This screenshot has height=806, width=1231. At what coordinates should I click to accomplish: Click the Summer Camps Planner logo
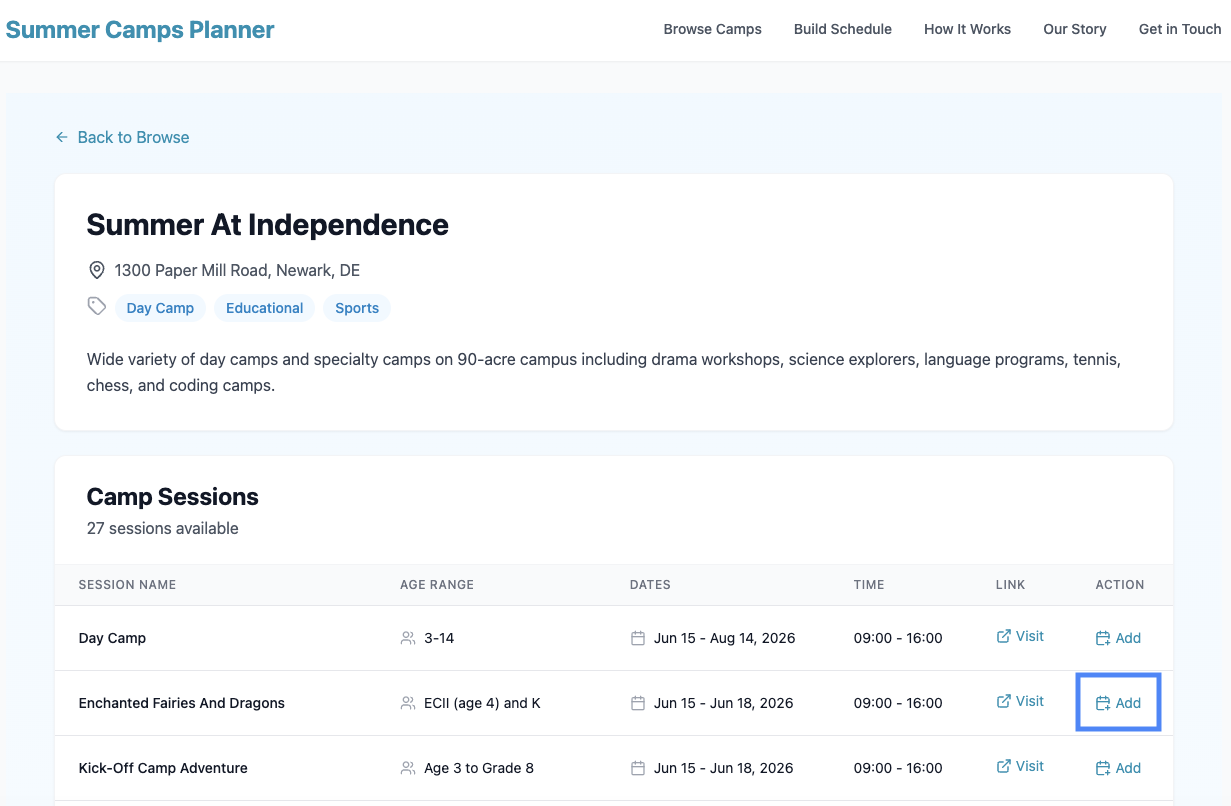139,29
